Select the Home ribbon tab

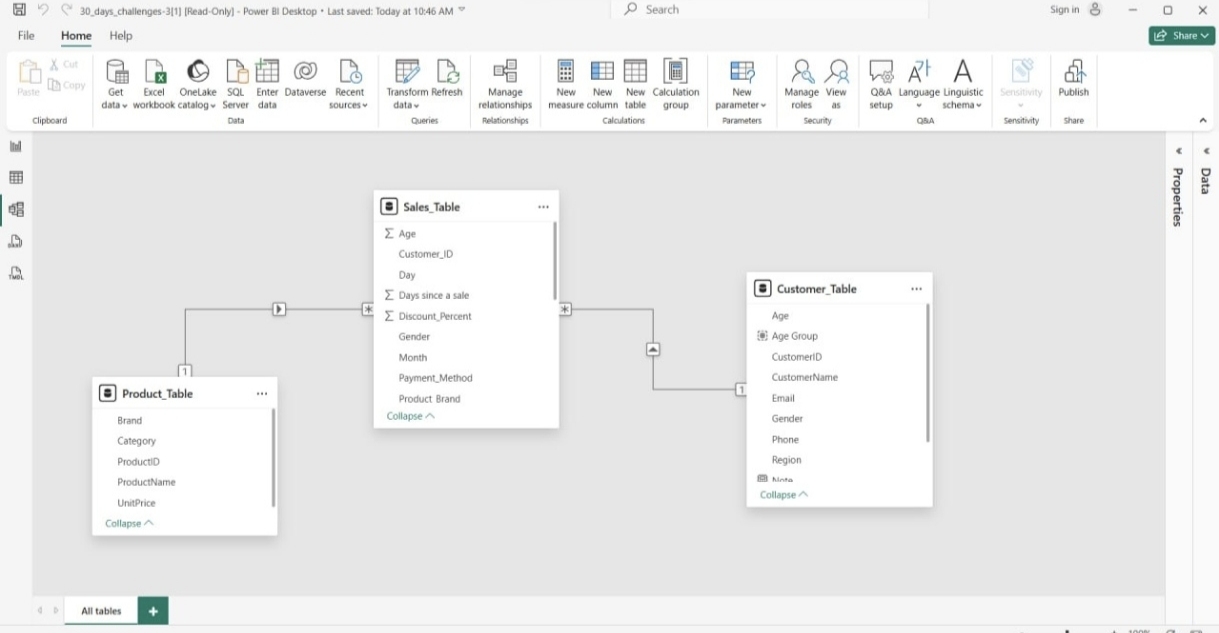[76, 36]
